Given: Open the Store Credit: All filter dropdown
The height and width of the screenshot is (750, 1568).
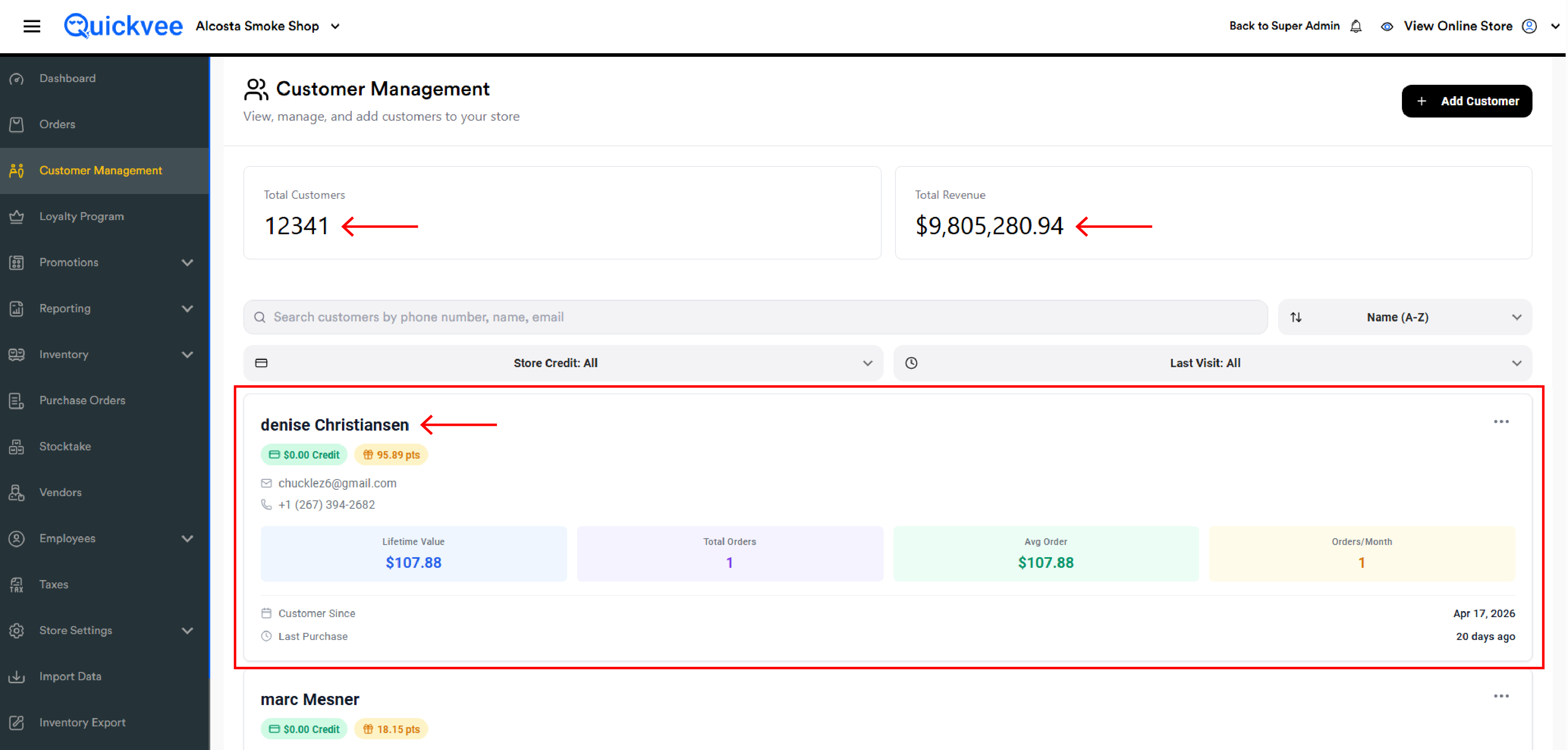Looking at the screenshot, I should (563, 363).
